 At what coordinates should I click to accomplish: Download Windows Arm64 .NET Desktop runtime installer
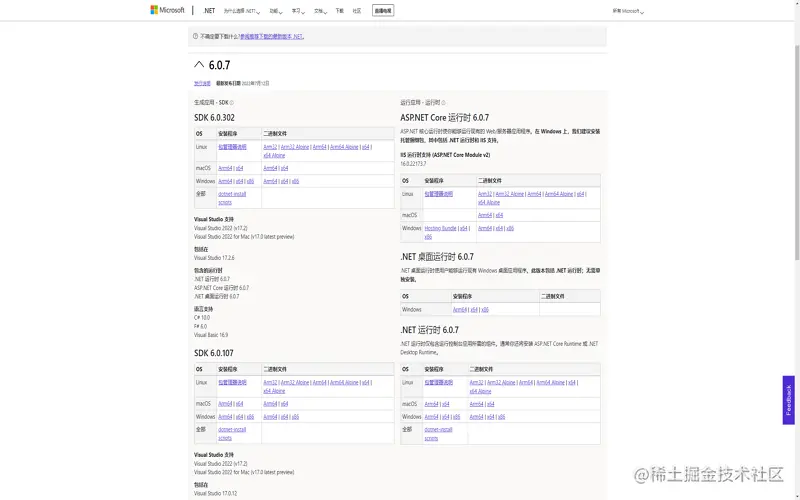[460, 309]
